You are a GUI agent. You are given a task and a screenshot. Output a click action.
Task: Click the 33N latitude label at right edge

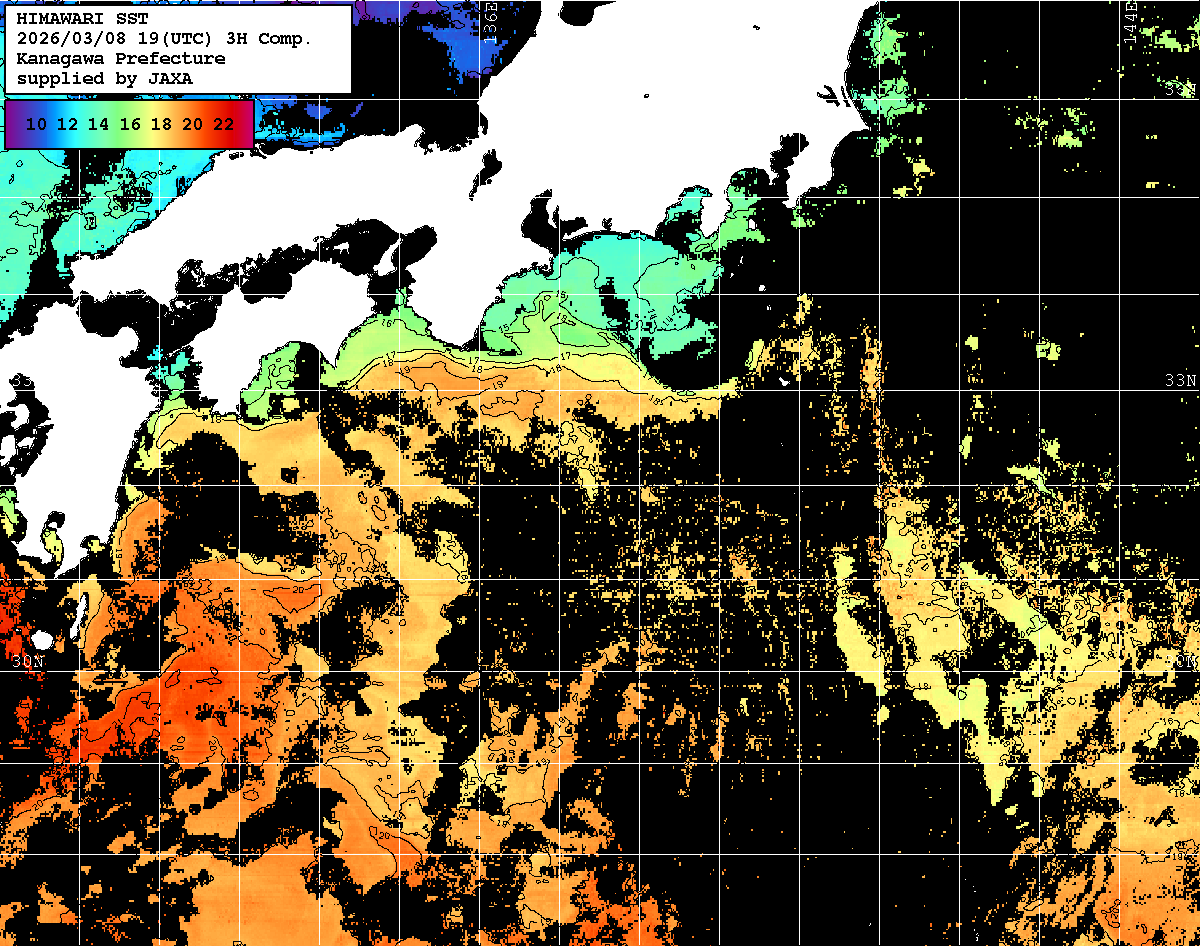pos(1180,381)
